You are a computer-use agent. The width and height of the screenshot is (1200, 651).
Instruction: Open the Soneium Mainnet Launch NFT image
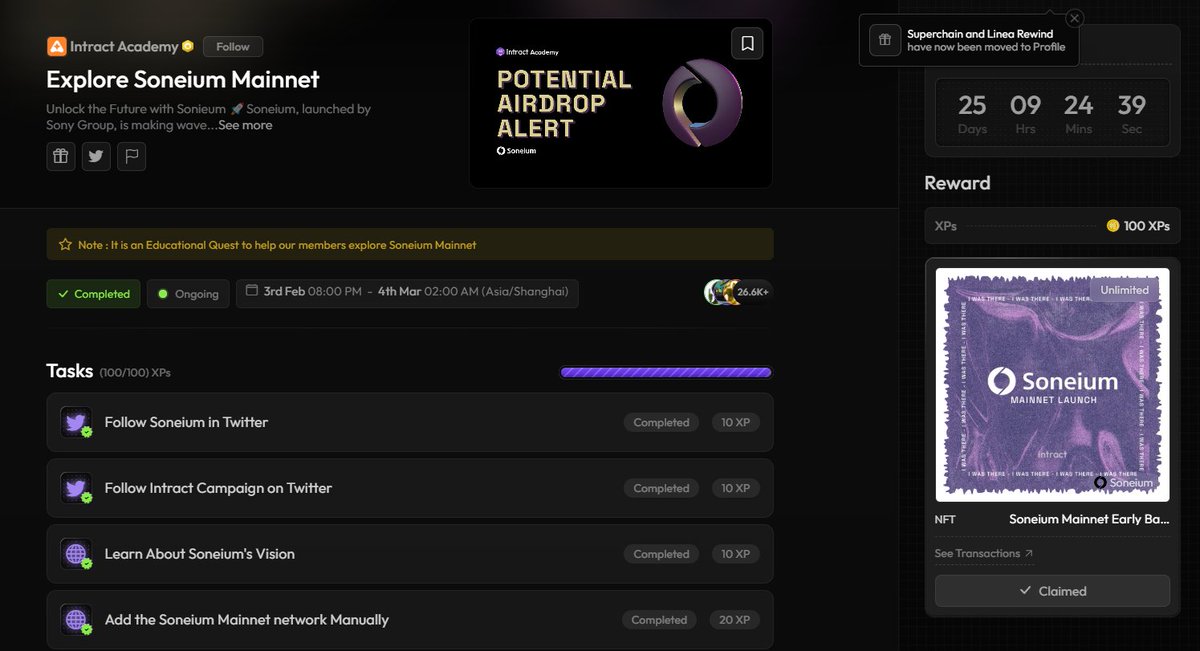[1052, 384]
